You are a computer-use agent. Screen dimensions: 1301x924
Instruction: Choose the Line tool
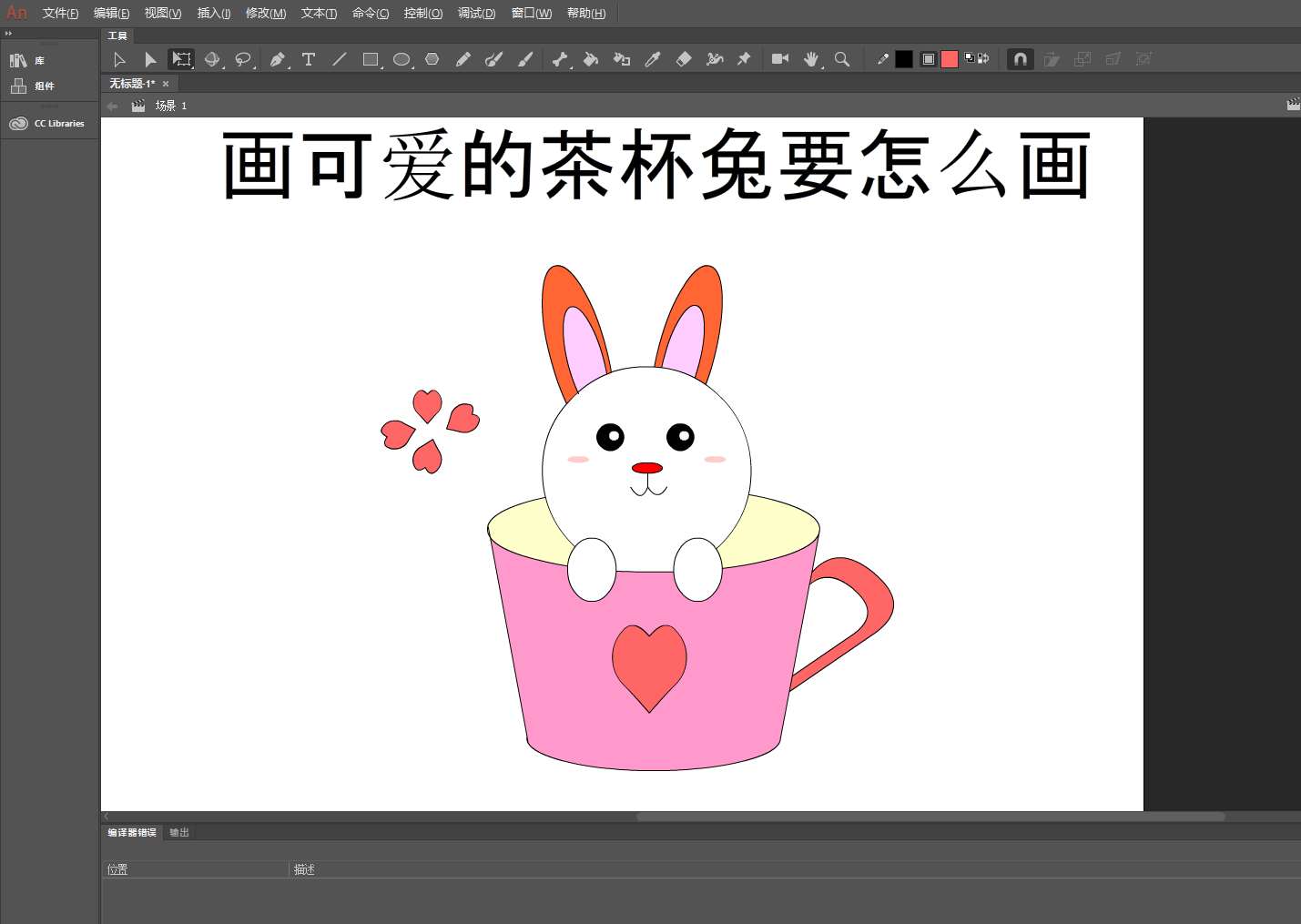point(340,59)
